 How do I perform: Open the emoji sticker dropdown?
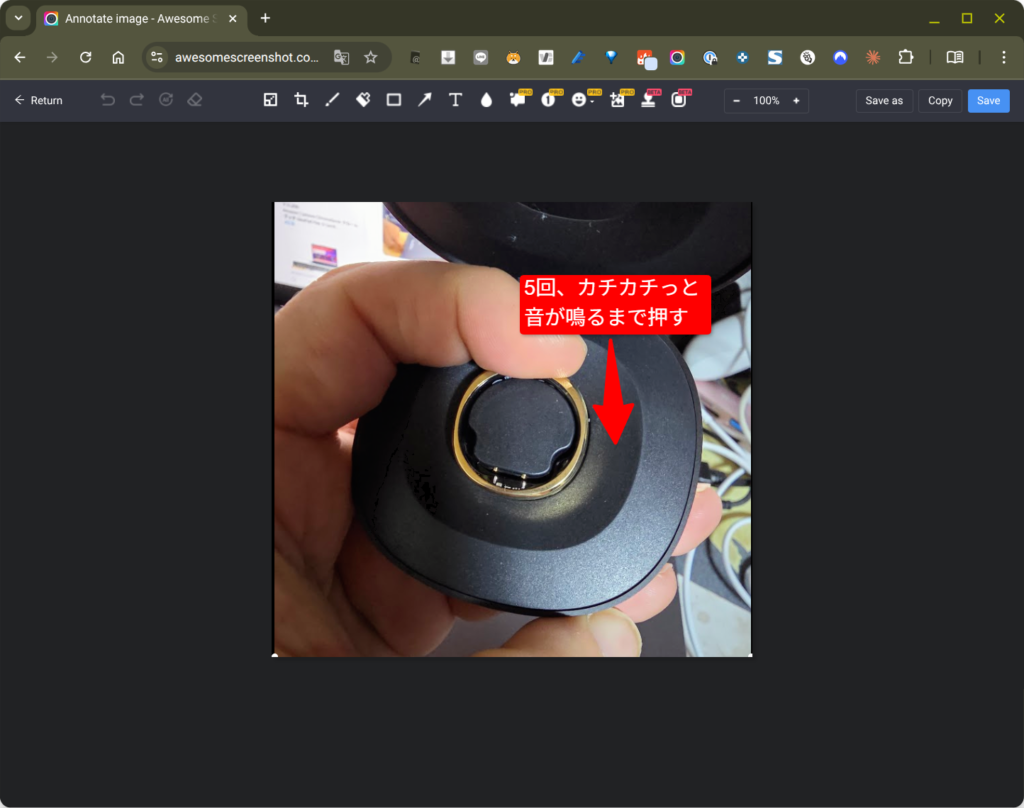(580, 100)
